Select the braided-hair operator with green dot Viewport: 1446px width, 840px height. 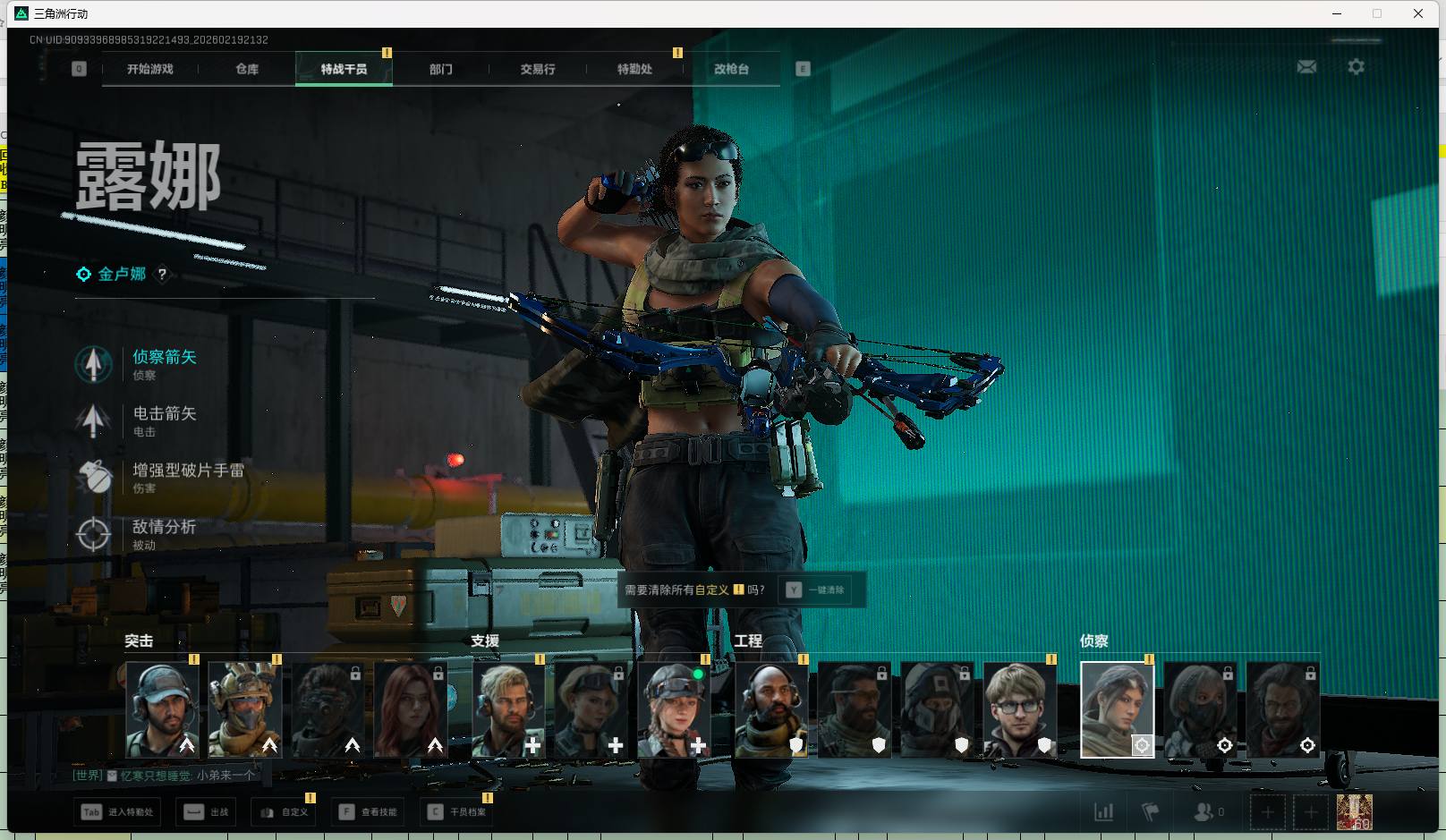pyautogui.click(x=674, y=710)
